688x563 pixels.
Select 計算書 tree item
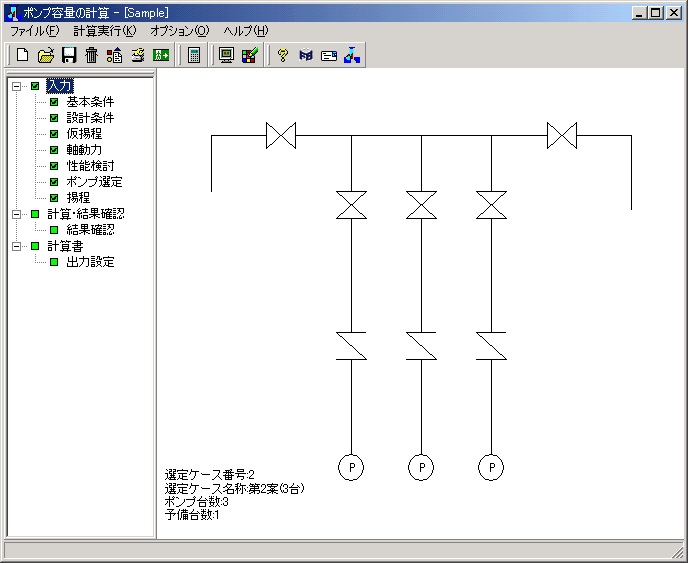[65, 246]
